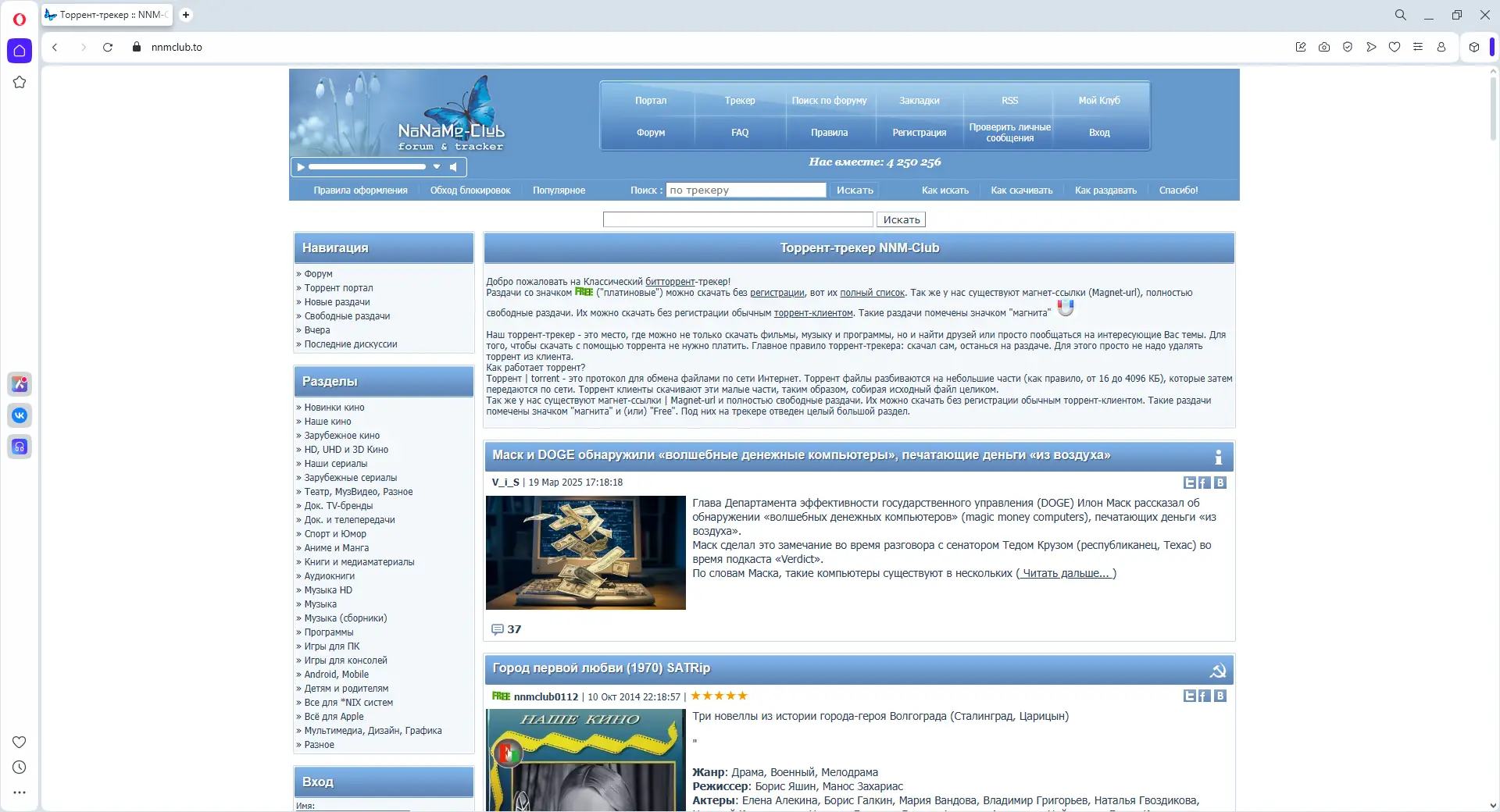Focus the 'по трекеру' search field
Image resolution: width=1500 pixels, height=812 pixels.
746,190
